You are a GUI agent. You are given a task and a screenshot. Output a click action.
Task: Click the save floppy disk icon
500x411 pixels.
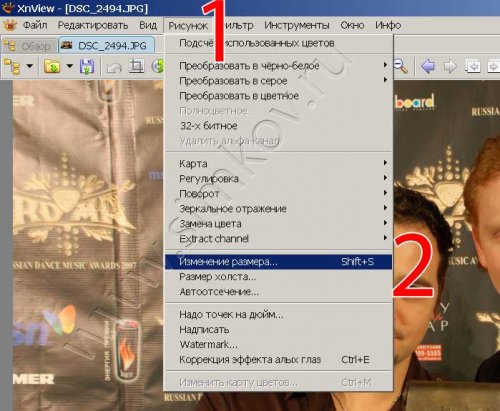click(x=87, y=66)
